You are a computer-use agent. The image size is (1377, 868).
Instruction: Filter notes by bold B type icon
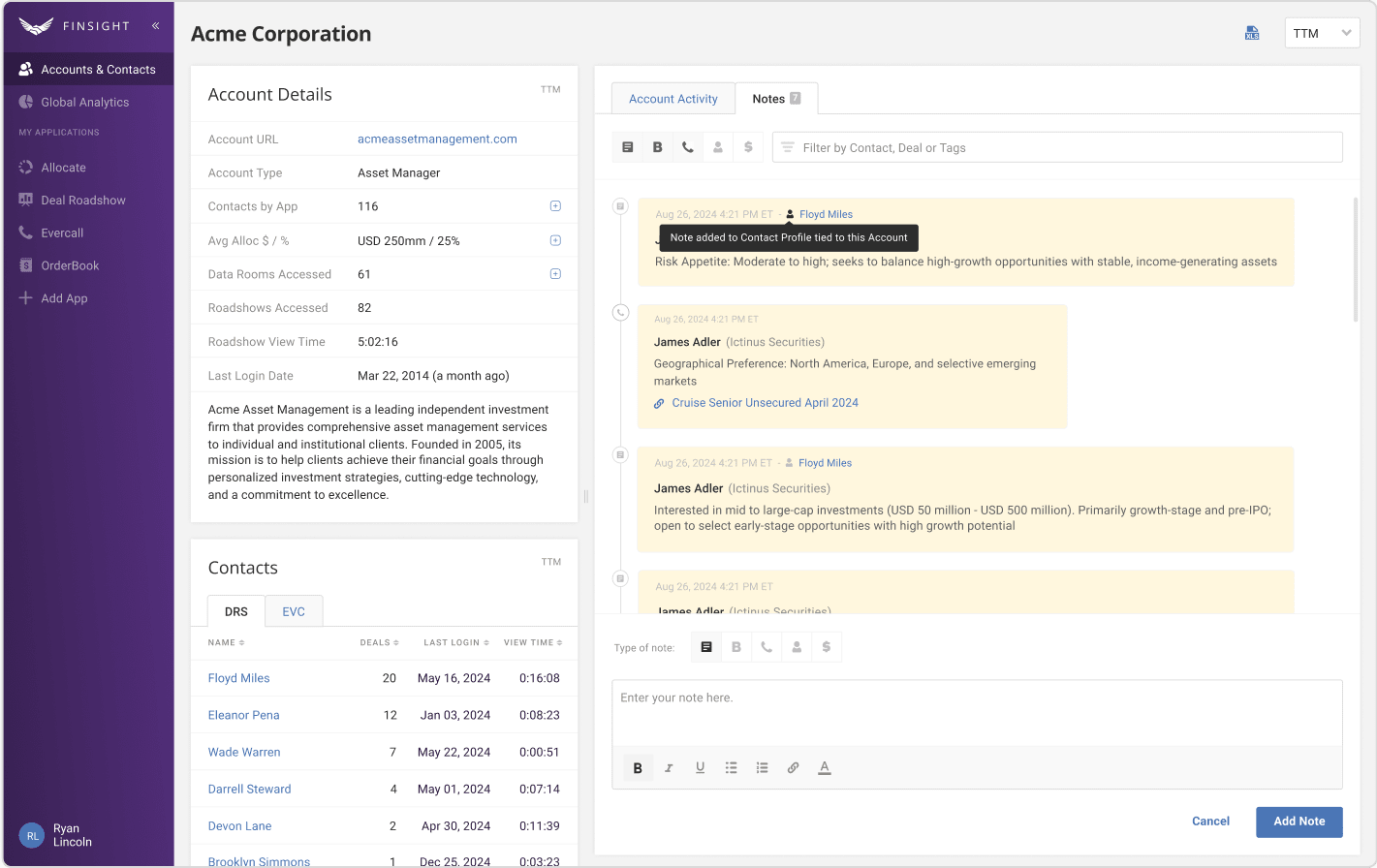(657, 147)
